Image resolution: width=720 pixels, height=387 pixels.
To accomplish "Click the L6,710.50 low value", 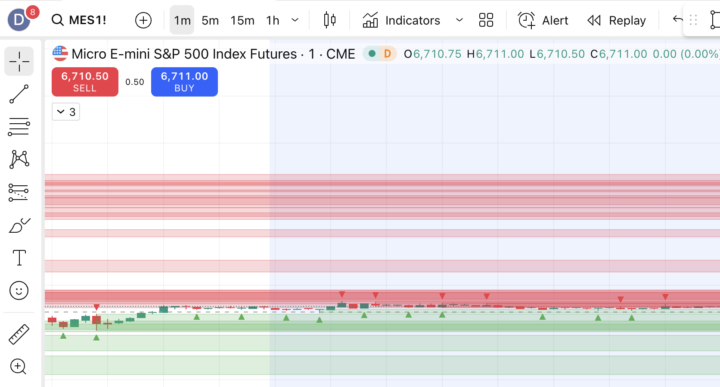I will pyautogui.click(x=557, y=54).
